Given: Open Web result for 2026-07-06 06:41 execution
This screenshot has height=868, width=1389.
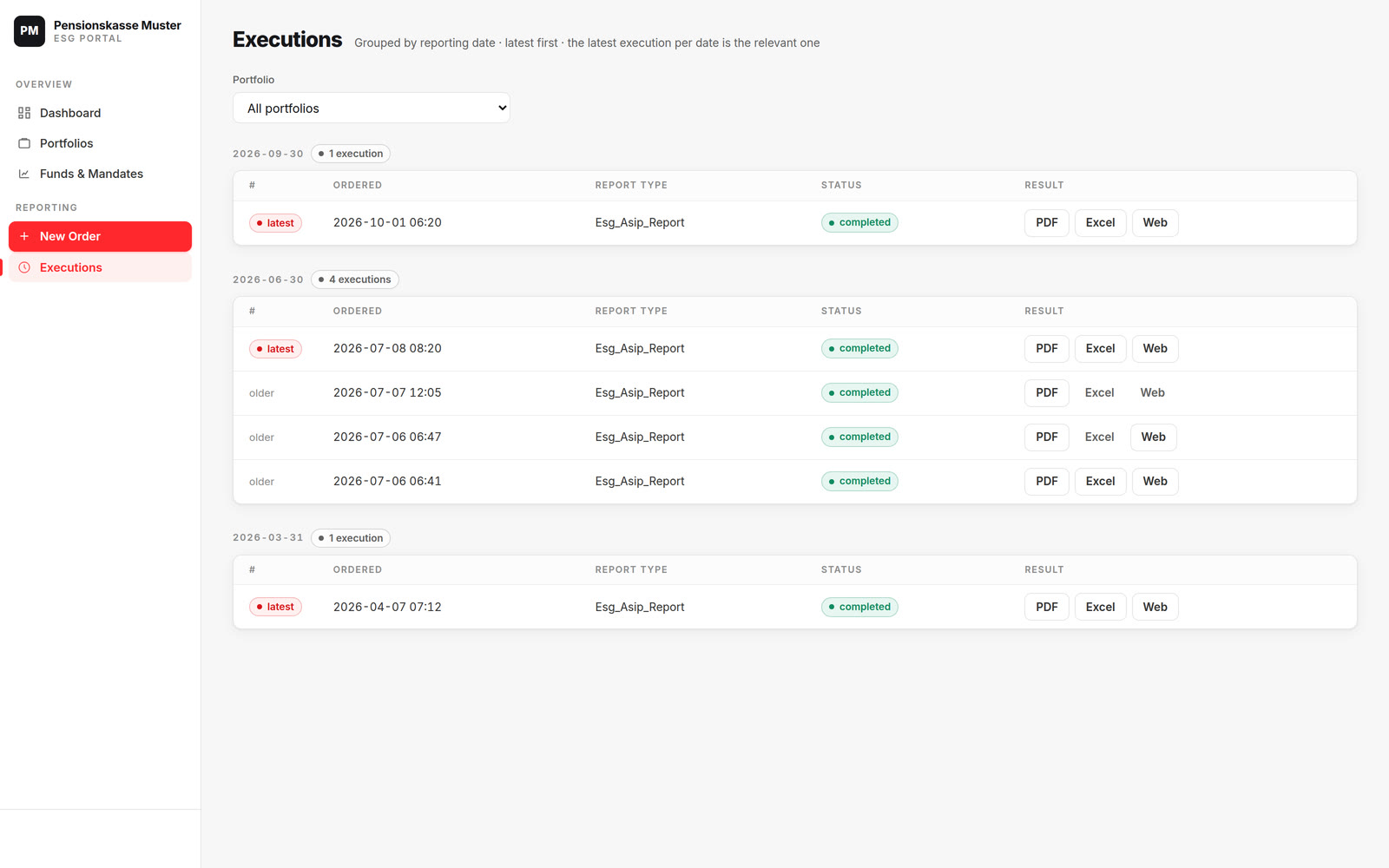Looking at the screenshot, I should click(x=1155, y=482).
